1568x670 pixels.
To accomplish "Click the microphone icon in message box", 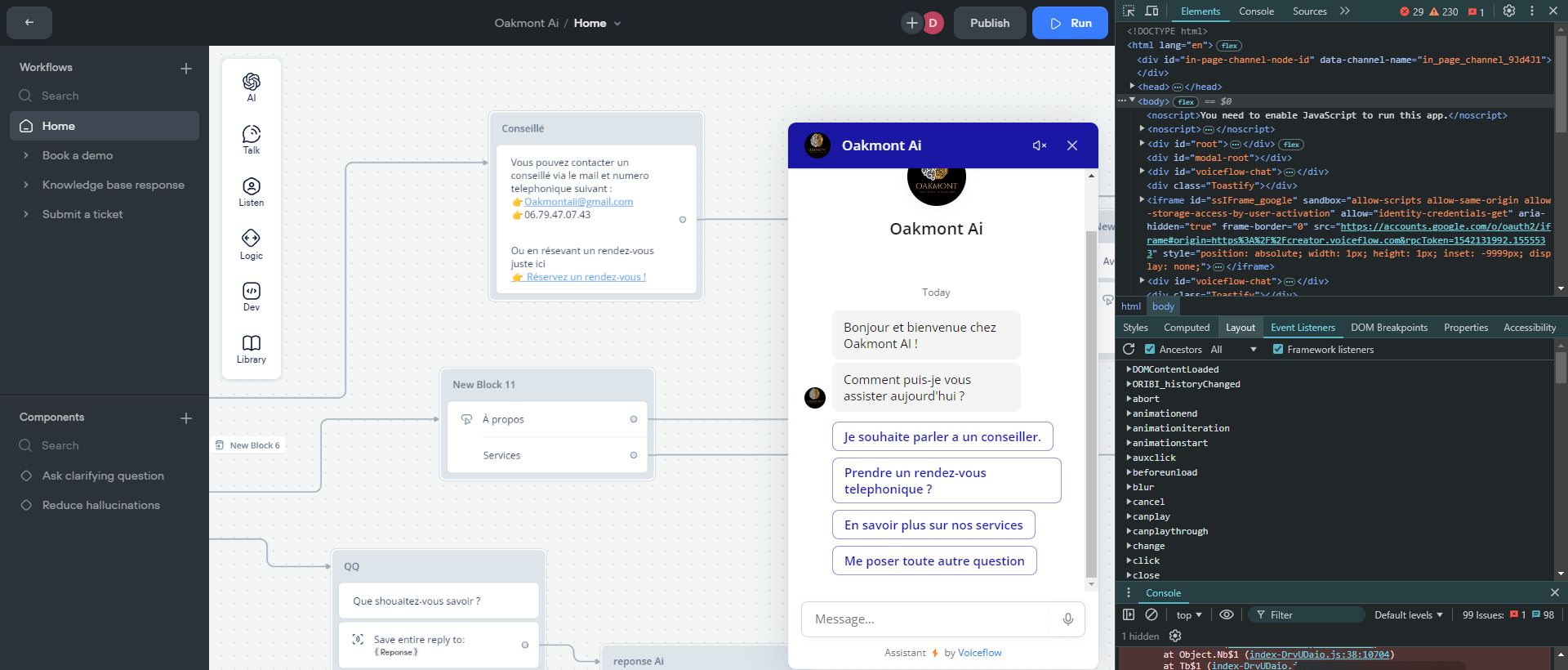I will coord(1068,619).
